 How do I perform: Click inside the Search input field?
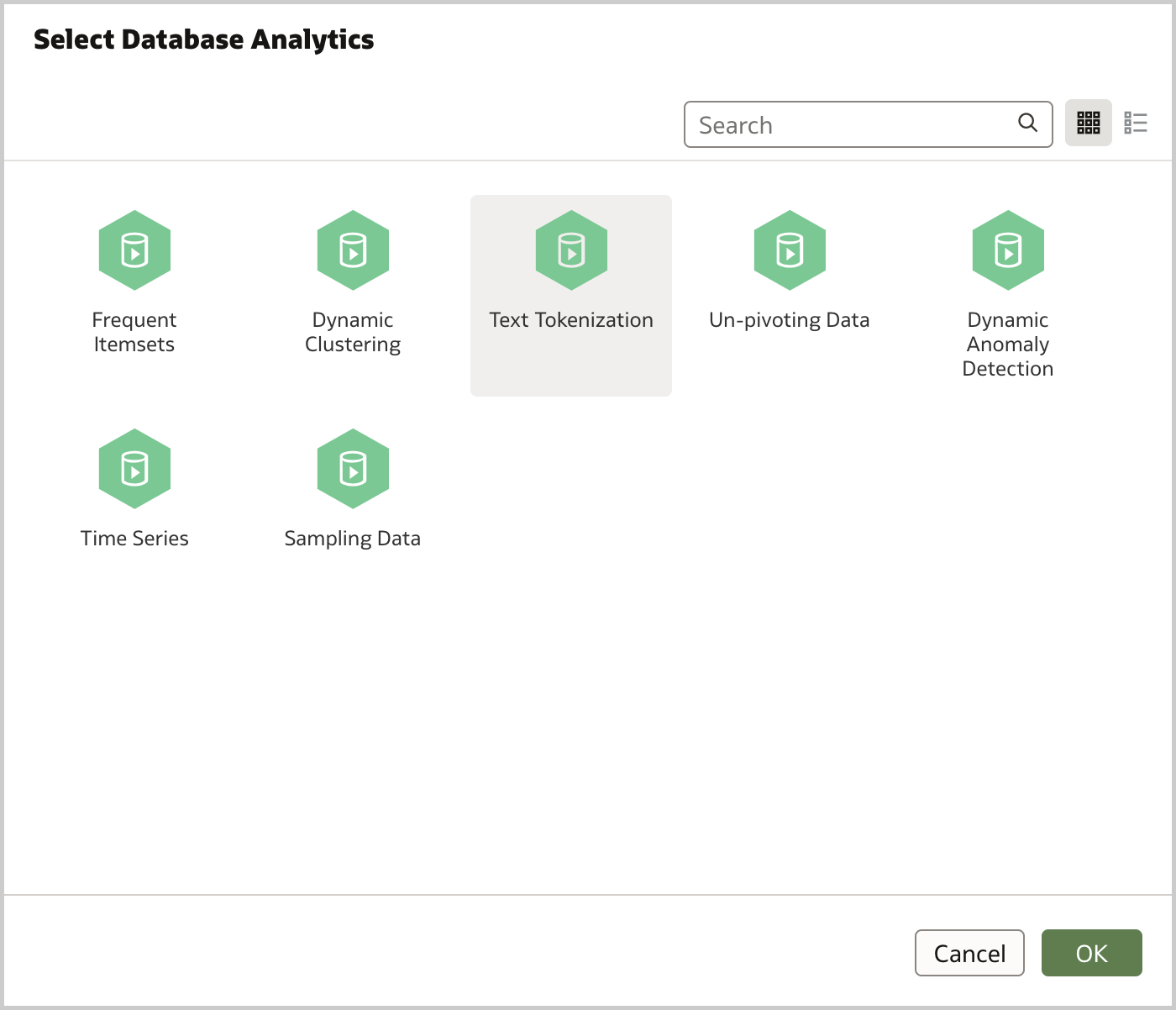coord(840,124)
